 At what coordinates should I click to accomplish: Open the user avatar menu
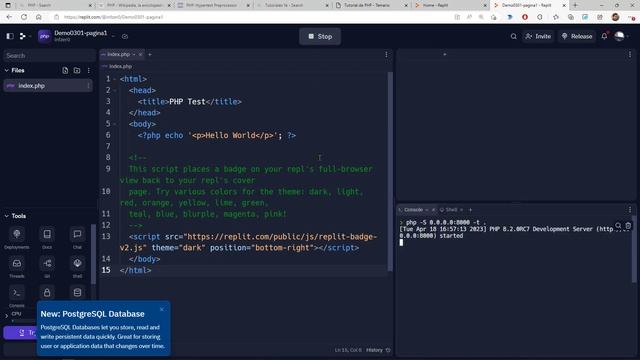[x=620, y=36]
